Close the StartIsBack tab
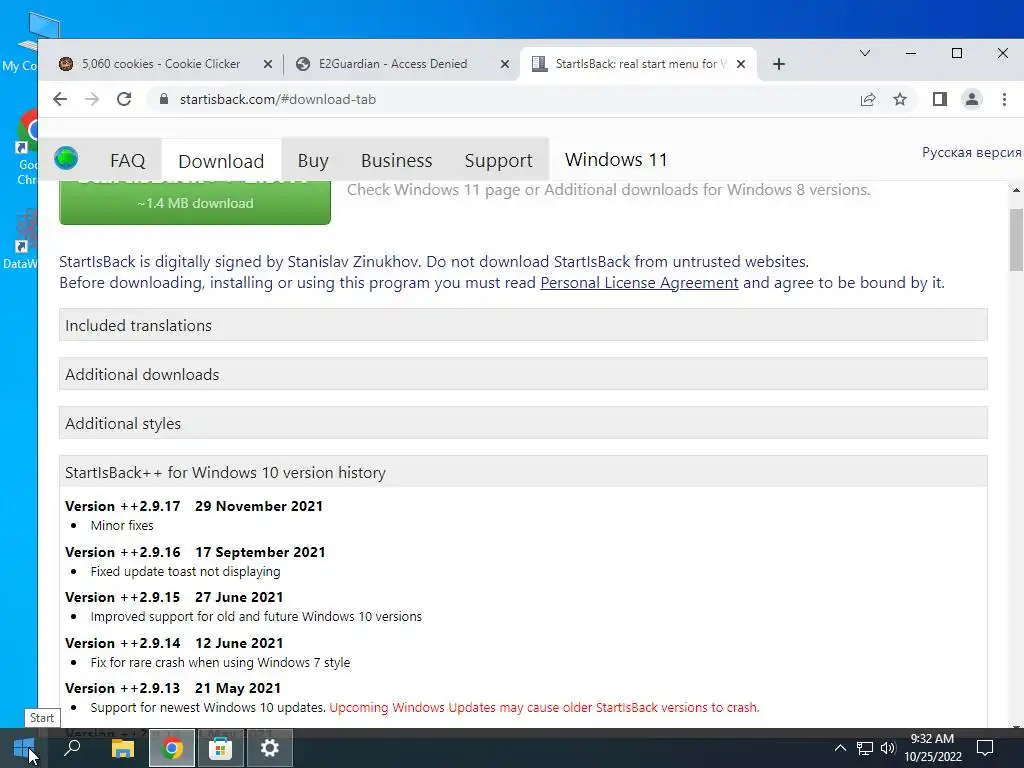 (741, 64)
